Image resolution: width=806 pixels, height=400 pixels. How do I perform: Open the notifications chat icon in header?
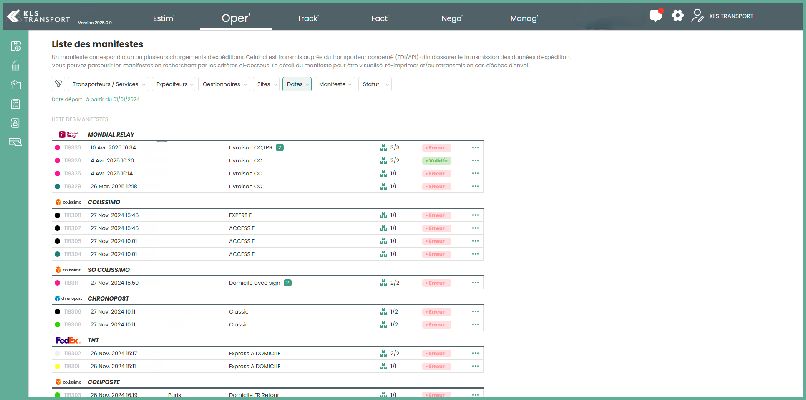pos(656,16)
